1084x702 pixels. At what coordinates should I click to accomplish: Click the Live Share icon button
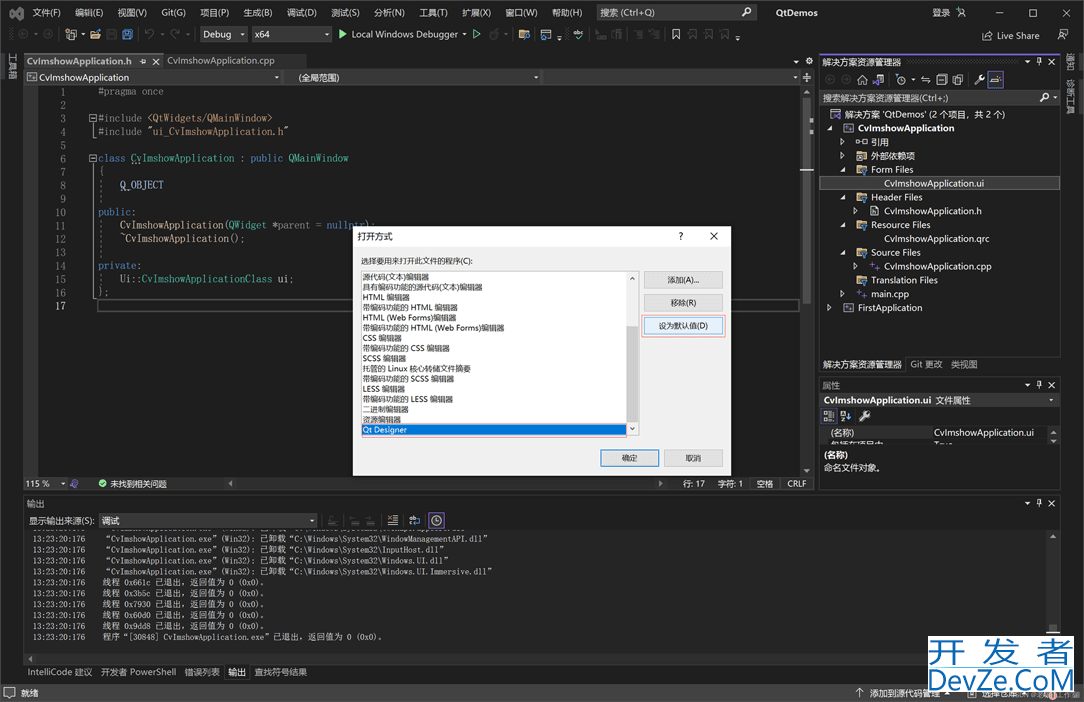point(1011,35)
